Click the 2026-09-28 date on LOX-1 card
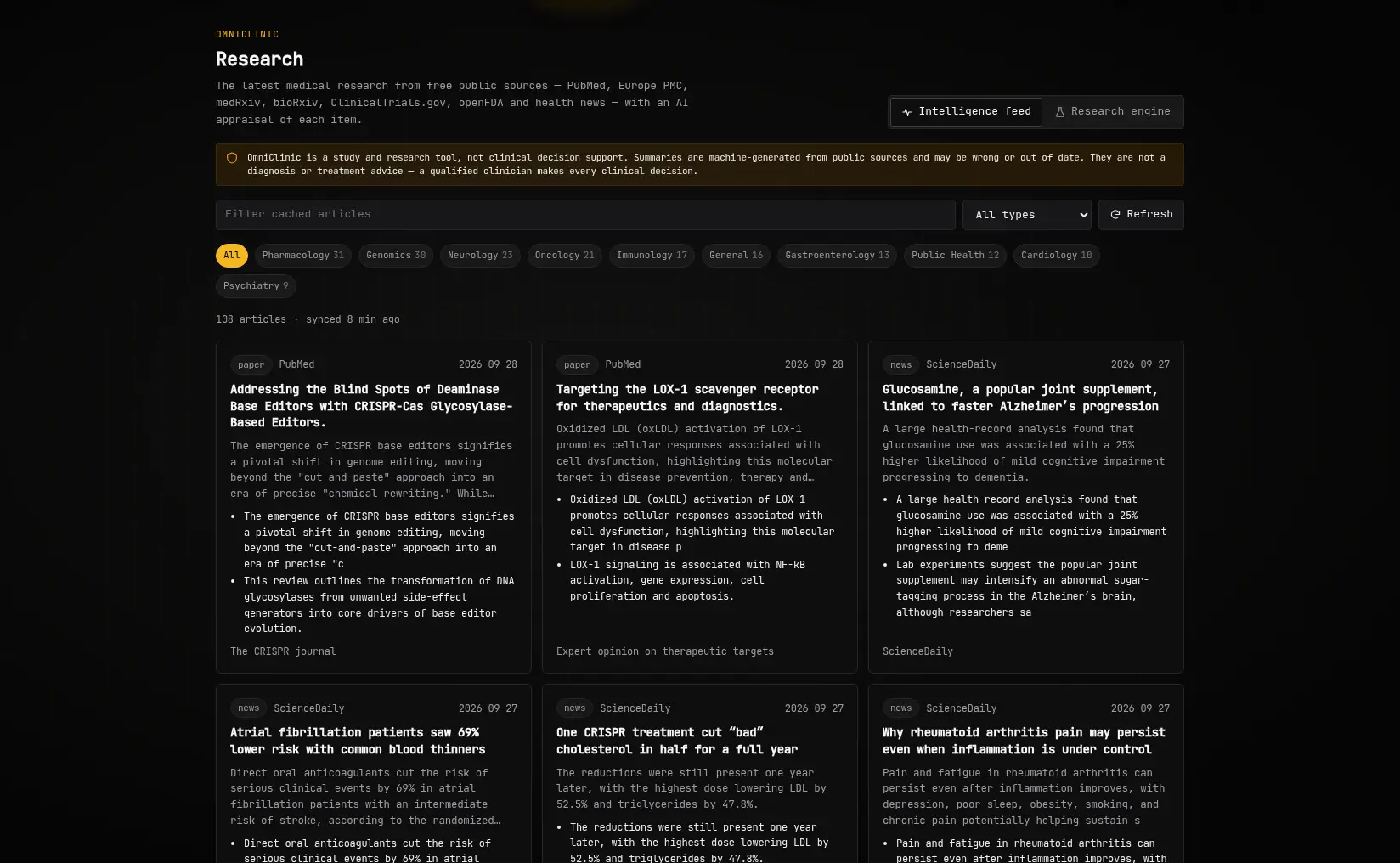Screen dimensions: 1400x863 pos(814,365)
